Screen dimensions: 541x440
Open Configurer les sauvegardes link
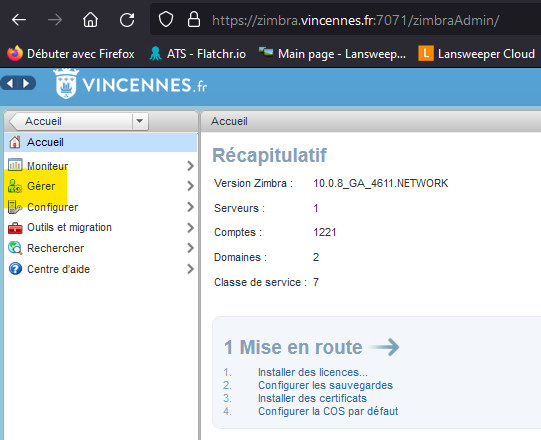pyautogui.click(x=325, y=385)
